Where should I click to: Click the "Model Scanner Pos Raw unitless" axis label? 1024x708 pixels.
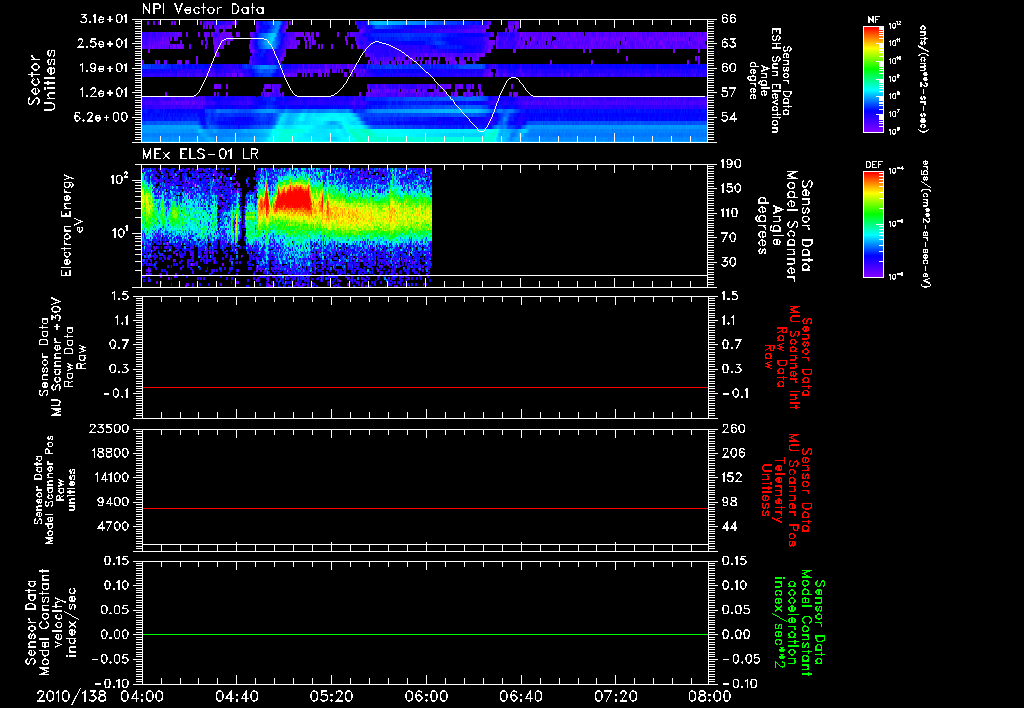pos(56,490)
